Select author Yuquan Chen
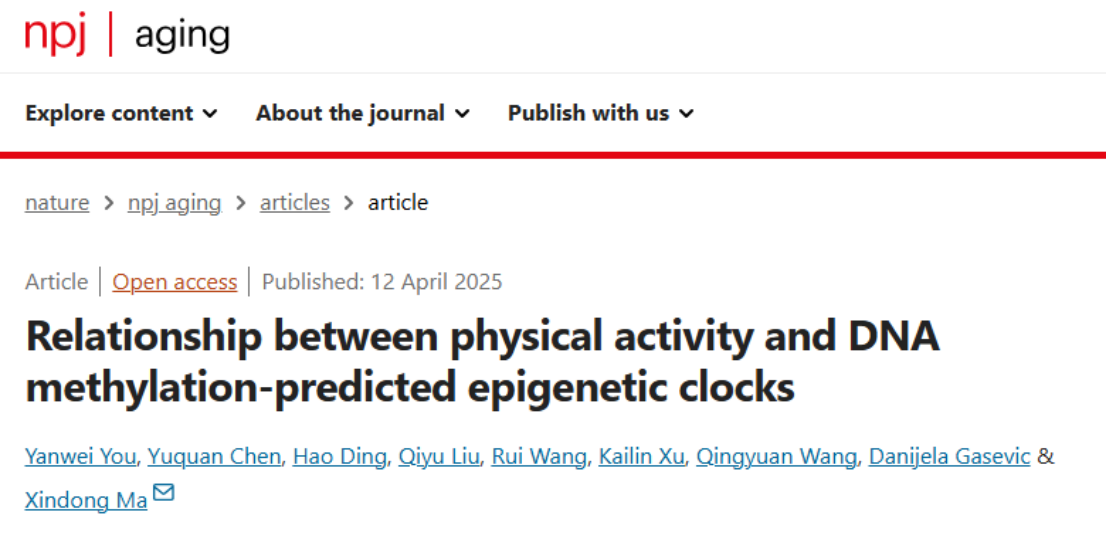Viewport: 1106px width, 546px height. [x=214, y=457]
